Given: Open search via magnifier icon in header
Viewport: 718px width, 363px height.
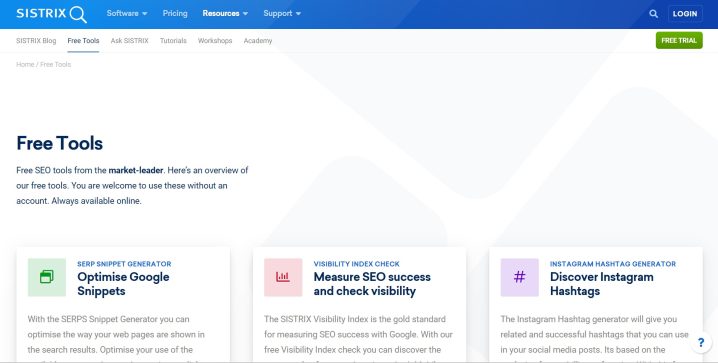Looking at the screenshot, I should tap(653, 14).
